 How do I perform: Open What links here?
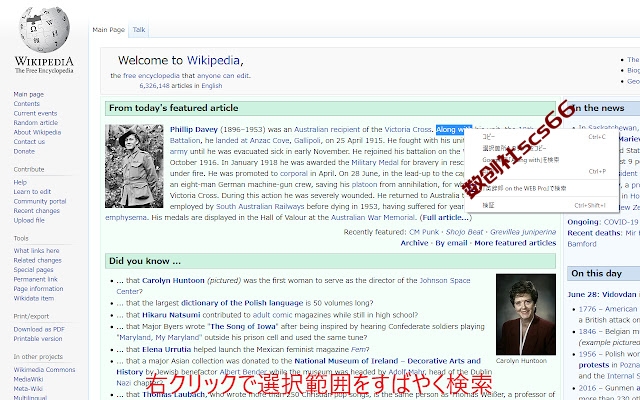36,251
